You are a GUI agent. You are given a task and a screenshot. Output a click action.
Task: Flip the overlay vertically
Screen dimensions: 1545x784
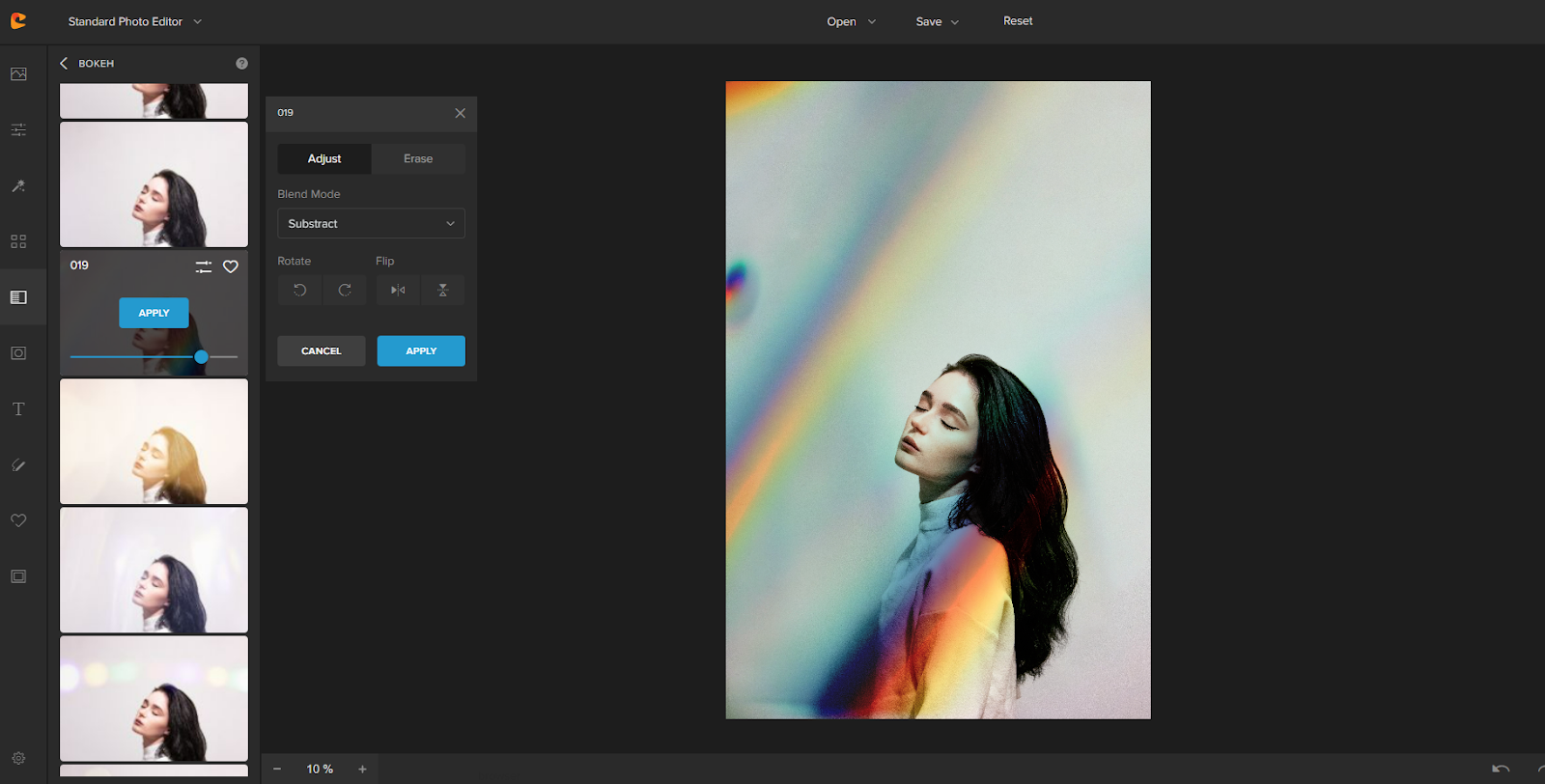[x=443, y=290]
